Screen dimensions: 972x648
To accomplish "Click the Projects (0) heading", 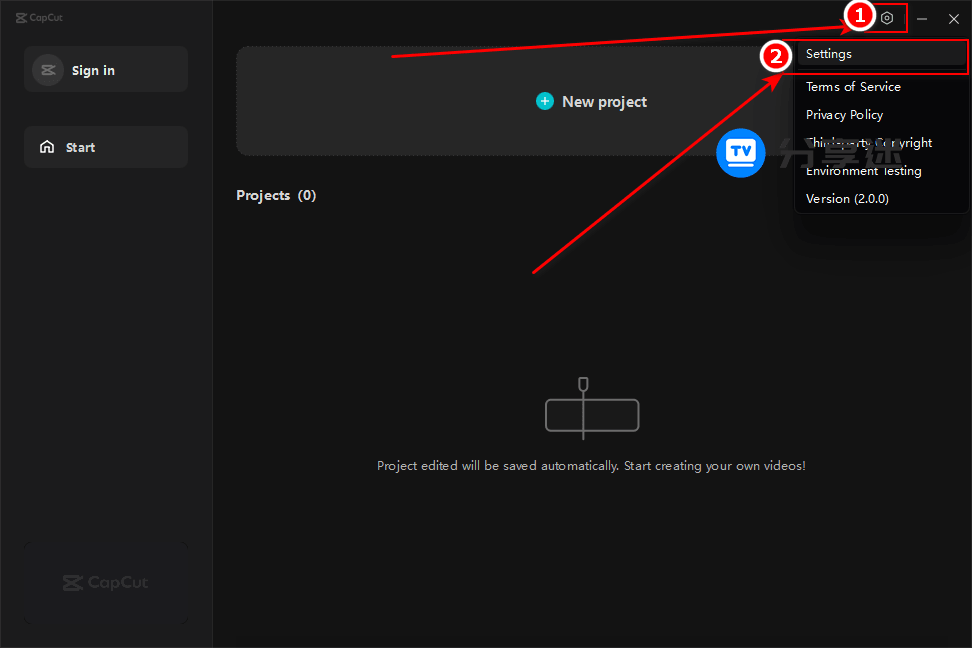I will [x=276, y=195].
